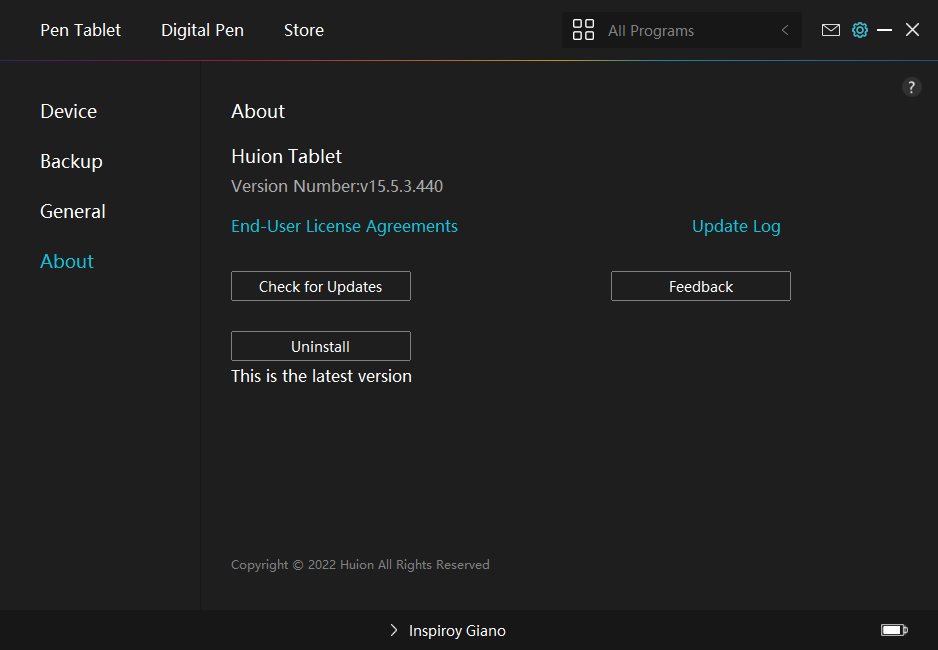Click the battery status icon

tap(893, 630)
